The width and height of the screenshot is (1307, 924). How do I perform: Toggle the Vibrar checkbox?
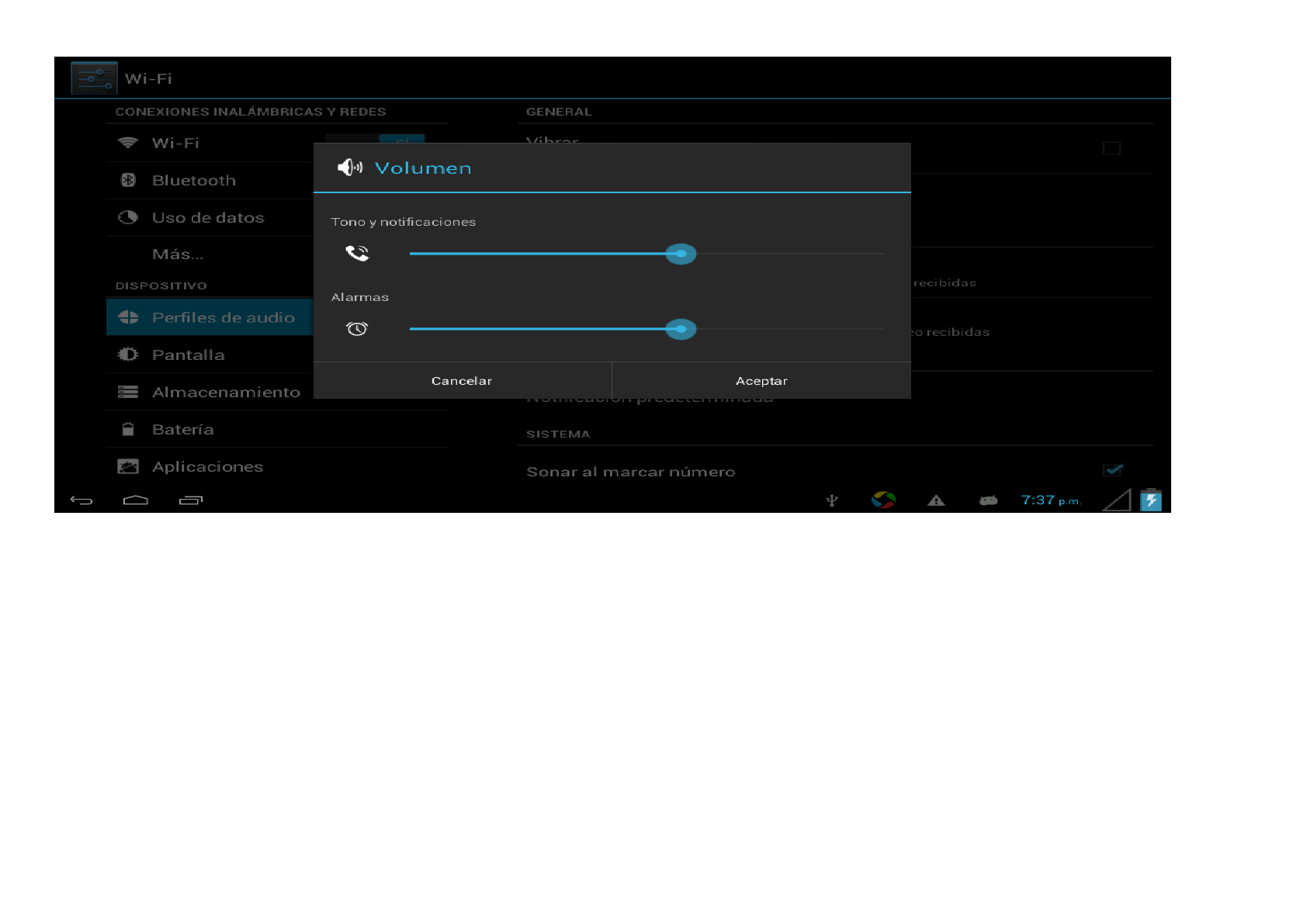click(x=1111, y=148)
